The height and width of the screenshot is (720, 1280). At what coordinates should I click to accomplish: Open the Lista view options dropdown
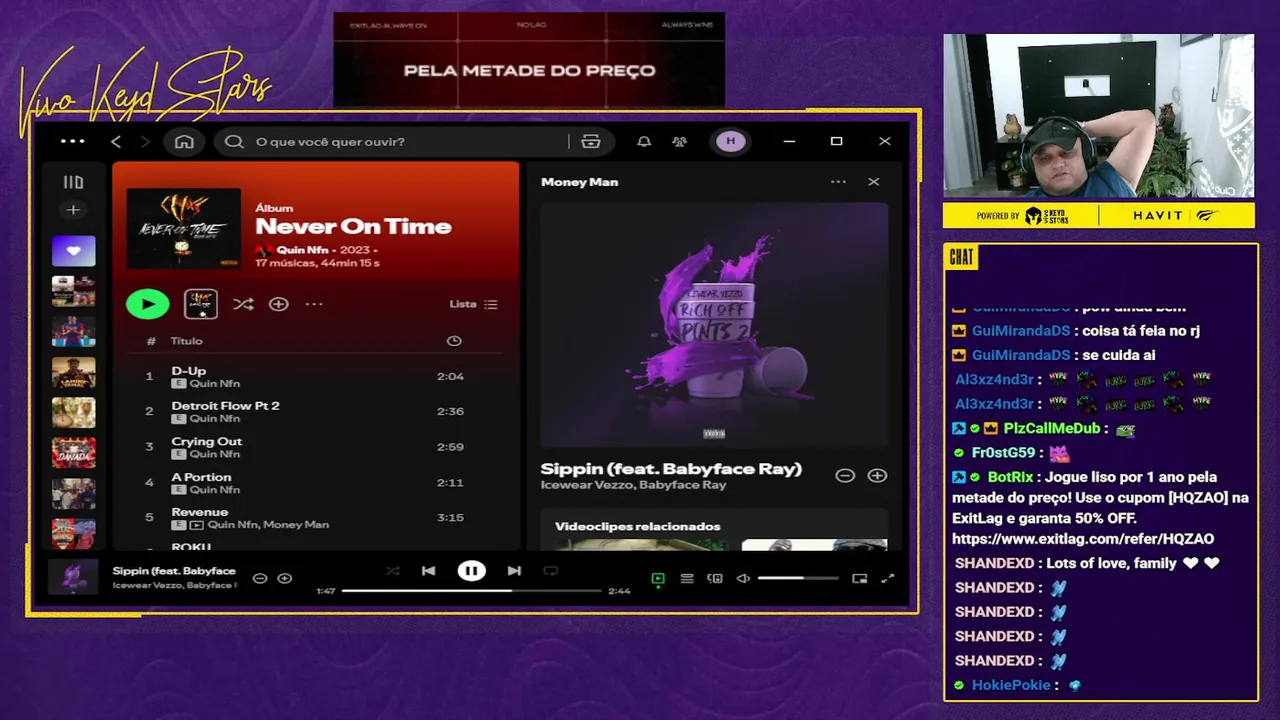pyautogui.click(x=473, y=304)
